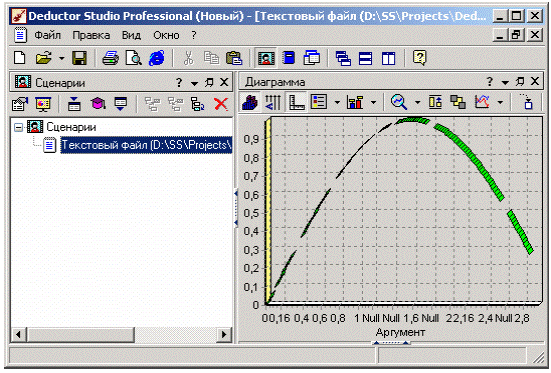Screen dimensions: 551x373
Task: Click the chart columns filter icon
Action: point(272,103)
